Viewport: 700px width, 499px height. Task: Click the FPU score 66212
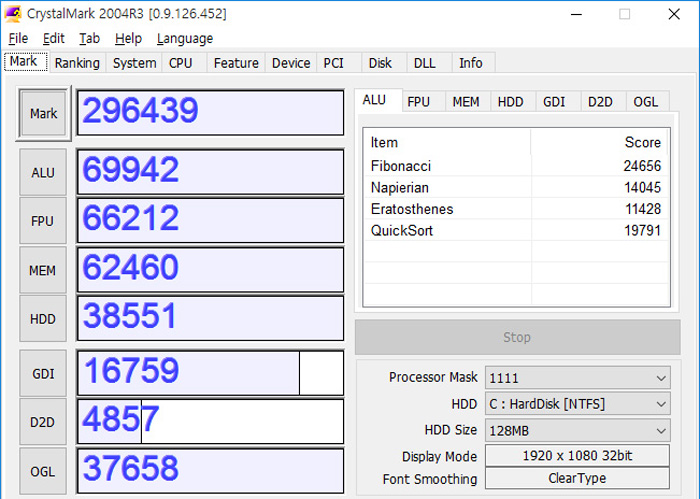pos(210,220)
